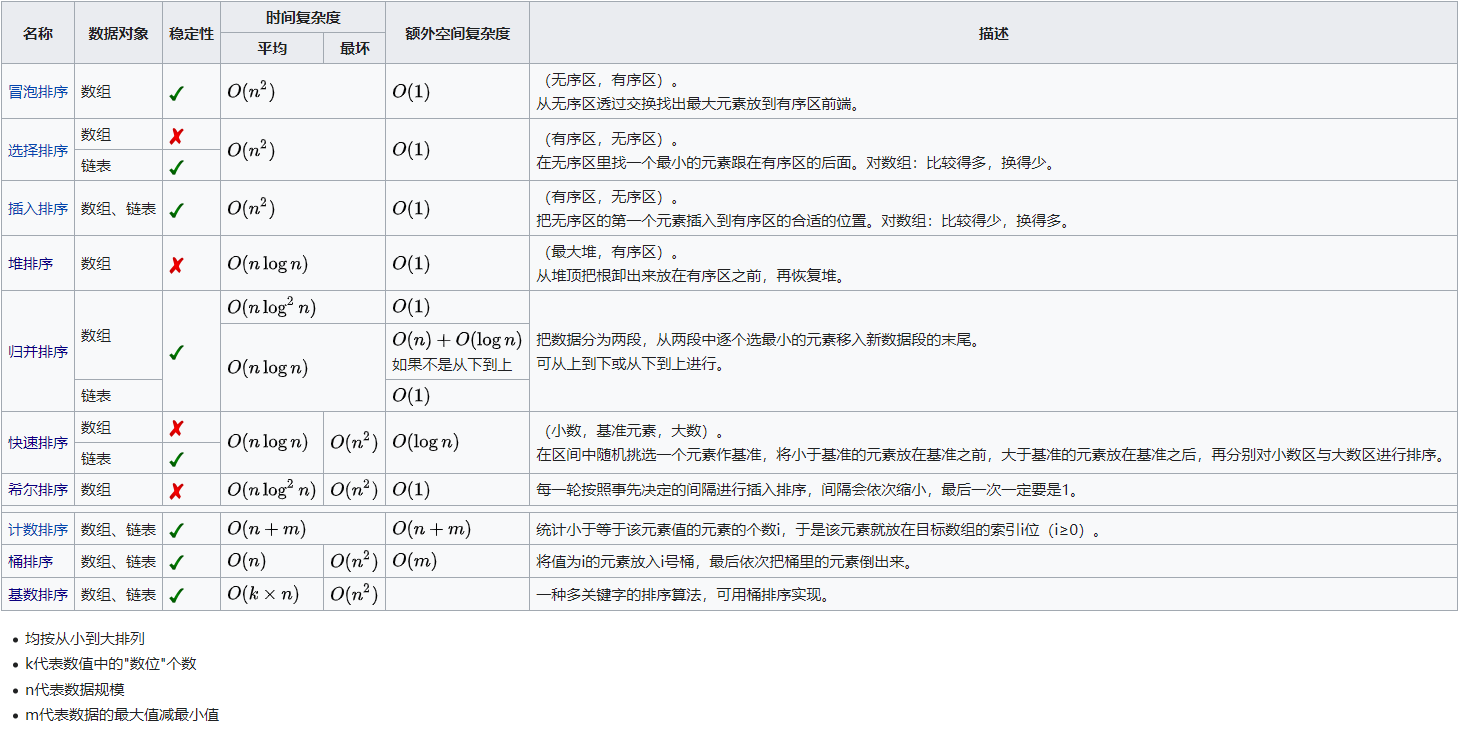Open the 计数排序 link
Image resolution: width=1459 pixels, height=732 pixels.
(38, 530)
